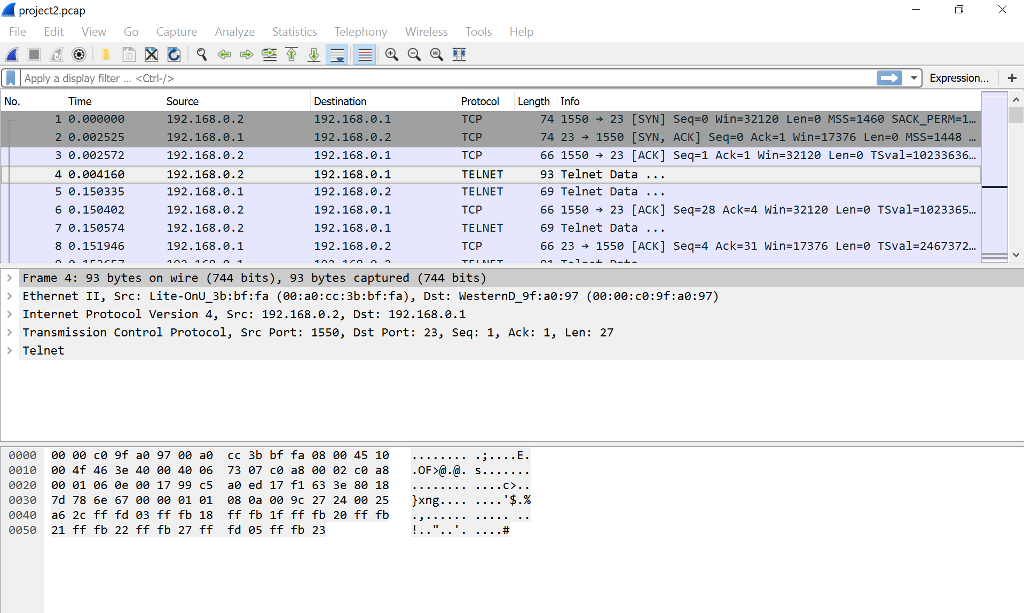The image size is (1024, 613).
Task: Click packet list scrollbar up arrow
Action: 1016,100
